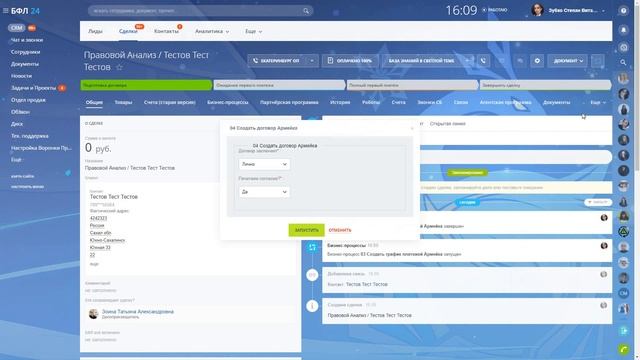640x360 pixels.
Task: Expand the Еще dropdown in deal tabs row
Action: click(x=598, y=102)
